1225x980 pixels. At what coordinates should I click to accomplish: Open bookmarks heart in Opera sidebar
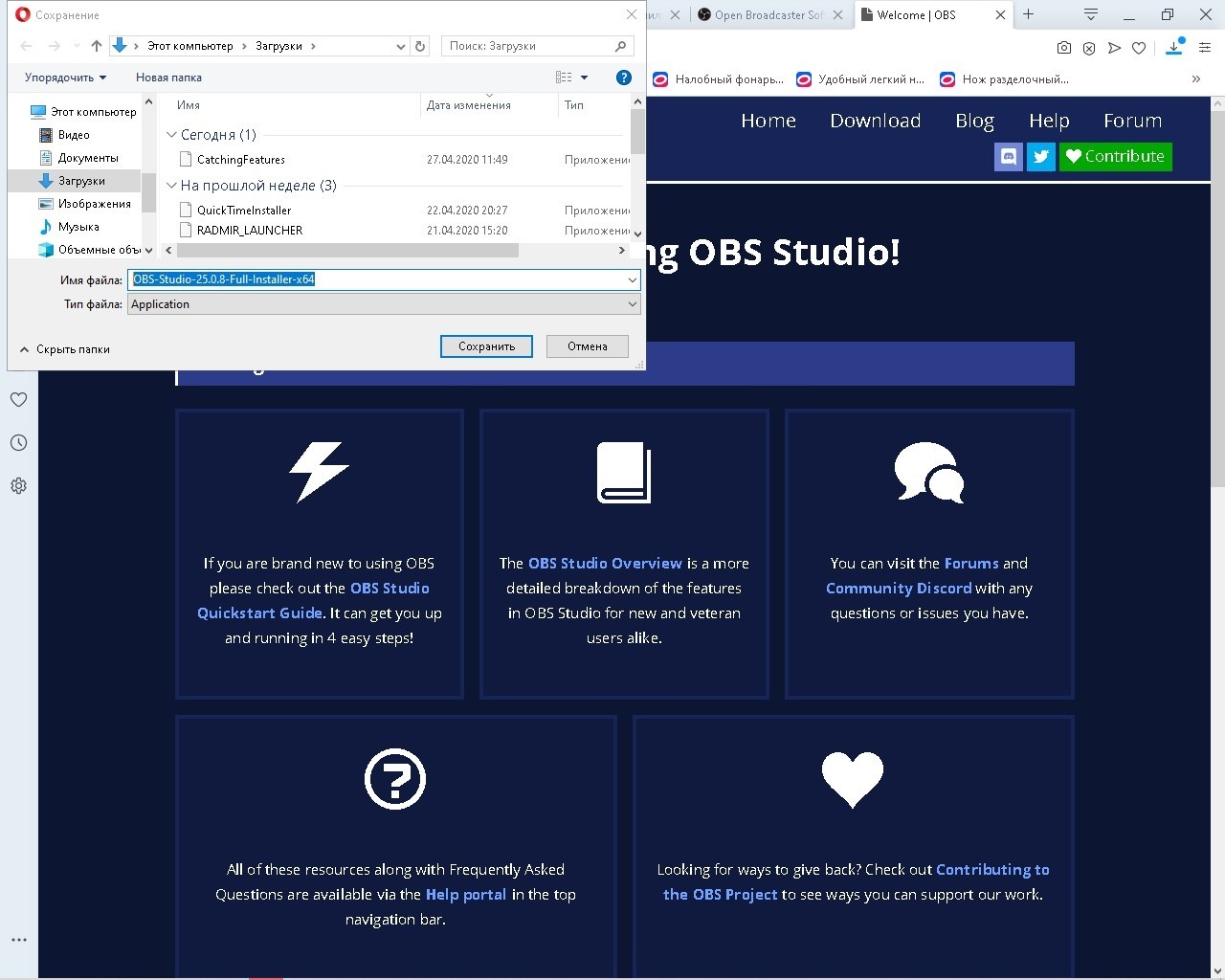(x=18, y=400)
